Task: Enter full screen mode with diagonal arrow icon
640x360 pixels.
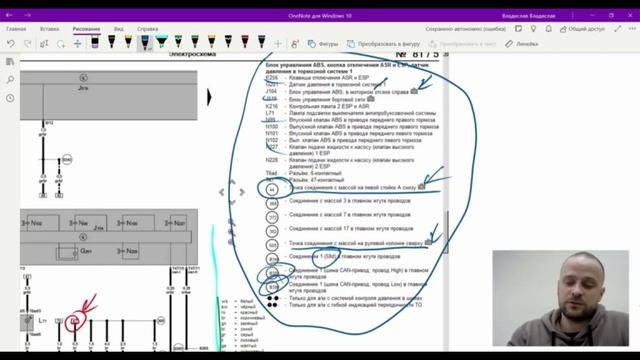Action: point(618,29)
